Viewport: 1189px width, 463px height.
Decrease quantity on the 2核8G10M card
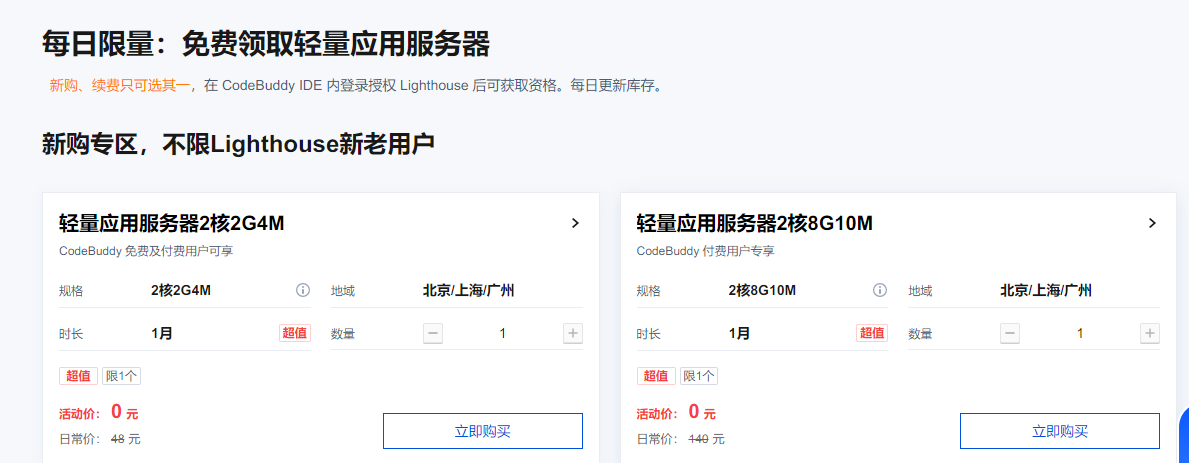[1010, 333]
